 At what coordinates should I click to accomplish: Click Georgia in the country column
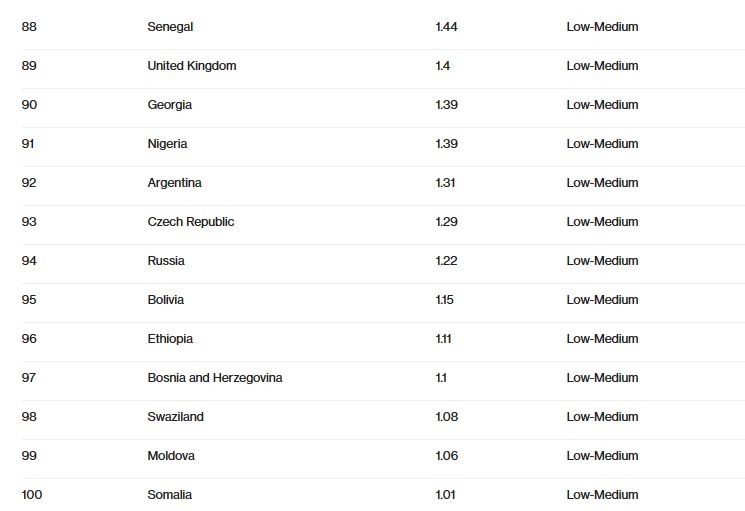coord(169,105)
